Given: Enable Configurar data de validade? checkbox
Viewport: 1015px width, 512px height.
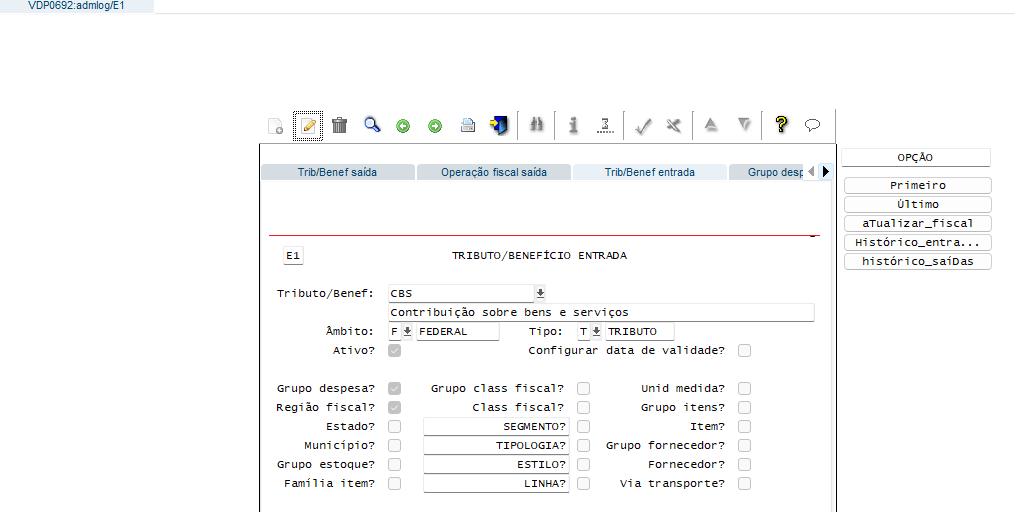Looking at the screenshot, I should 744,350.
